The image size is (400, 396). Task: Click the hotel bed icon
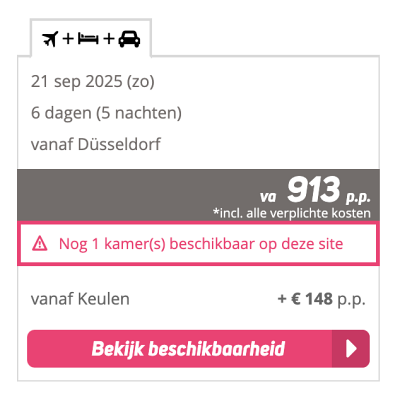click(x=88, y=38)
